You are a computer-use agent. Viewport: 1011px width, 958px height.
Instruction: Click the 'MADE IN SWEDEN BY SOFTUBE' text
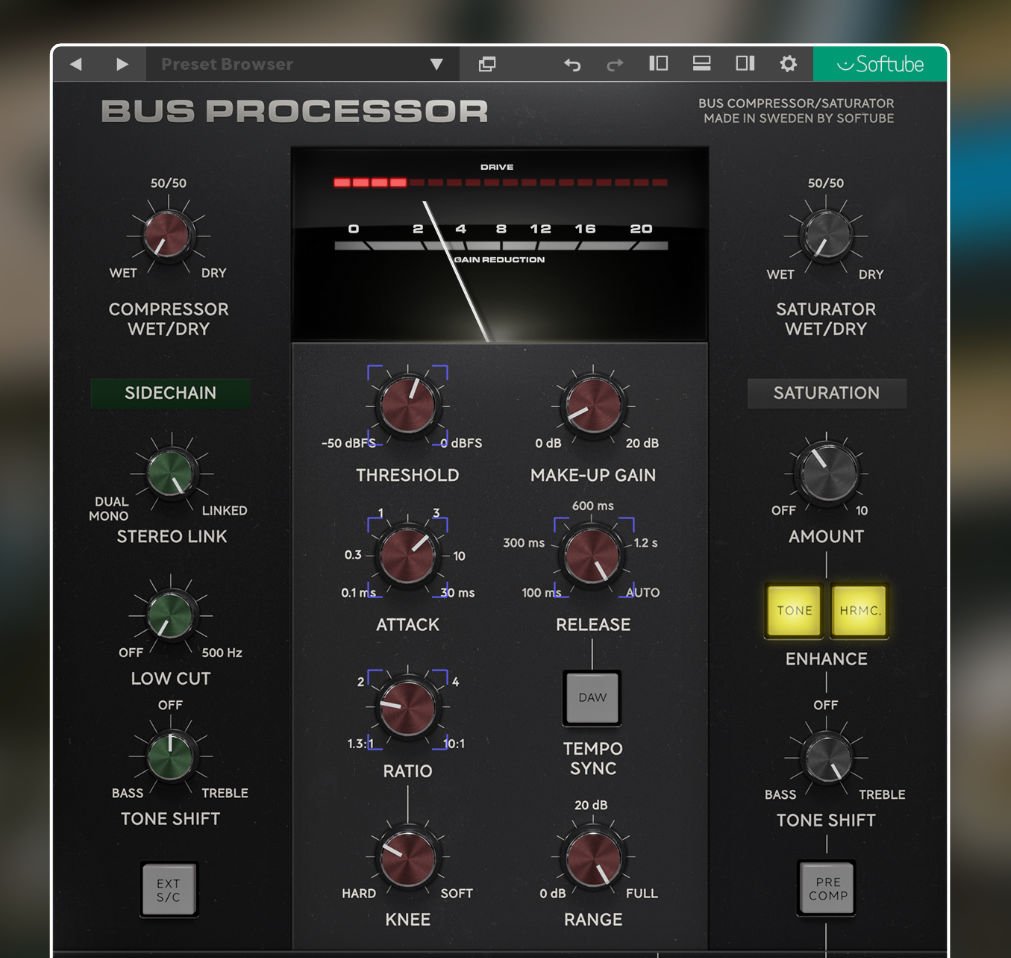799,118
